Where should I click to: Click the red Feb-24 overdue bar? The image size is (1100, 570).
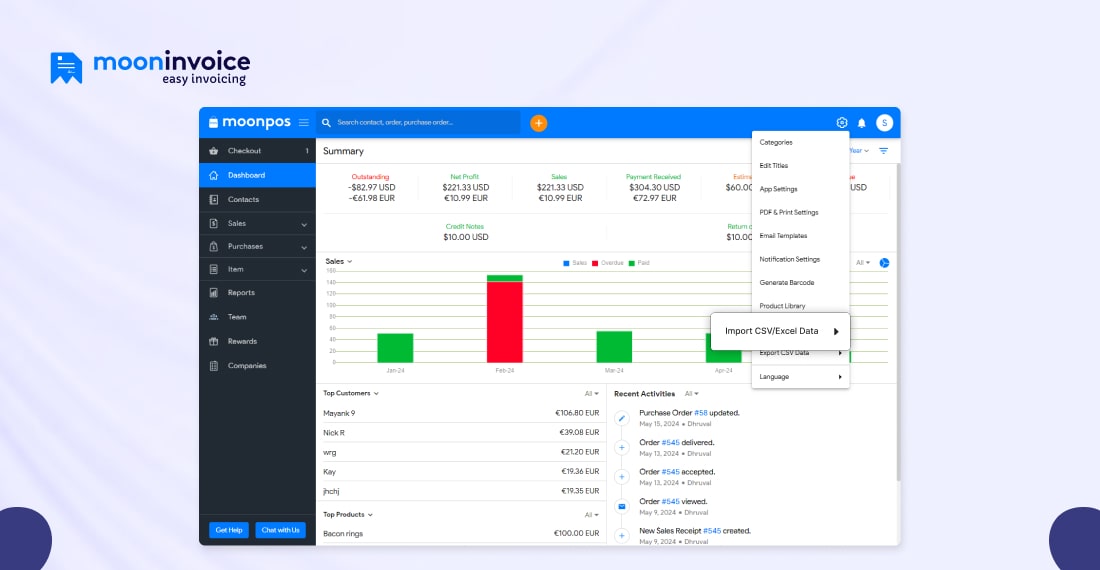(x=504, y=322)
